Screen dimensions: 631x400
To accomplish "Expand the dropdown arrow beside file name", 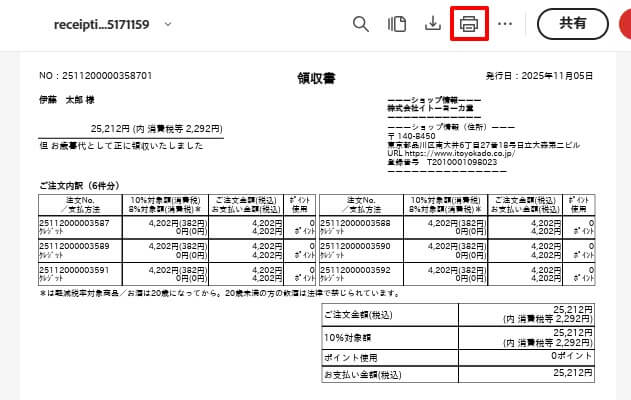I will point(166,23).
